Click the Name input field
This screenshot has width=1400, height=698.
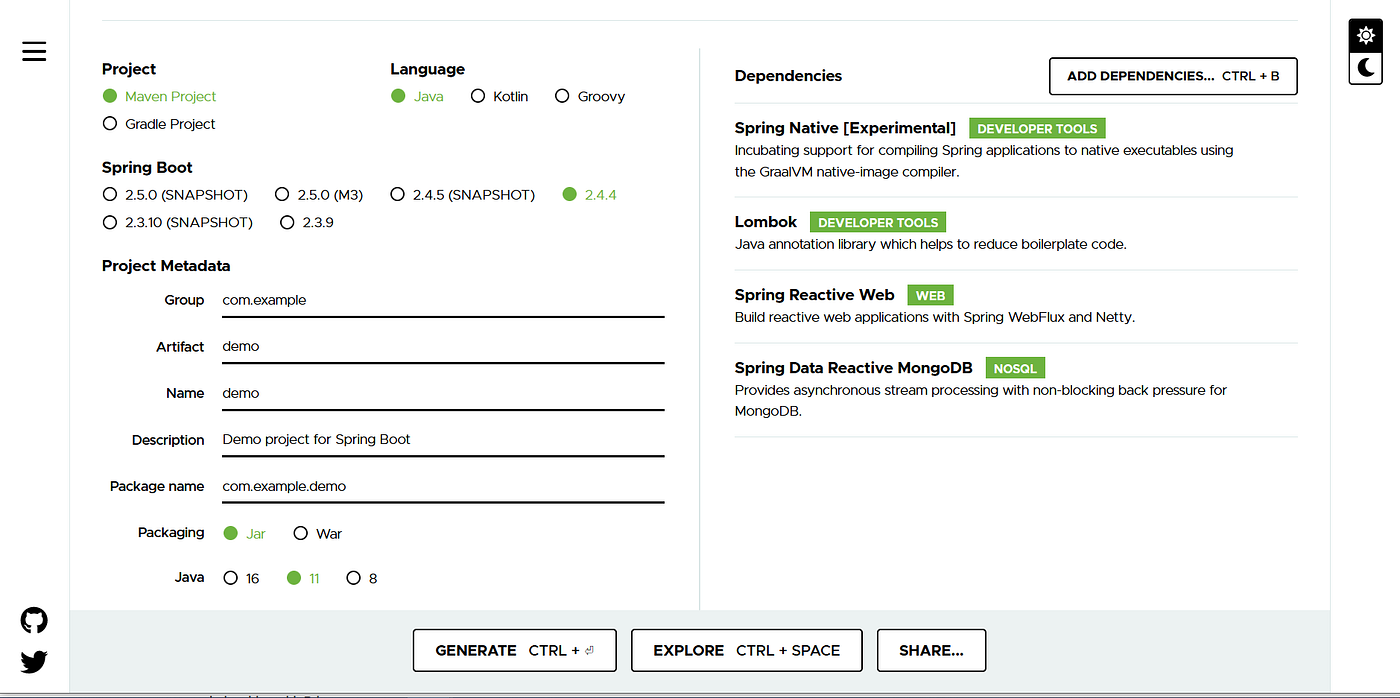pos(443,394)
